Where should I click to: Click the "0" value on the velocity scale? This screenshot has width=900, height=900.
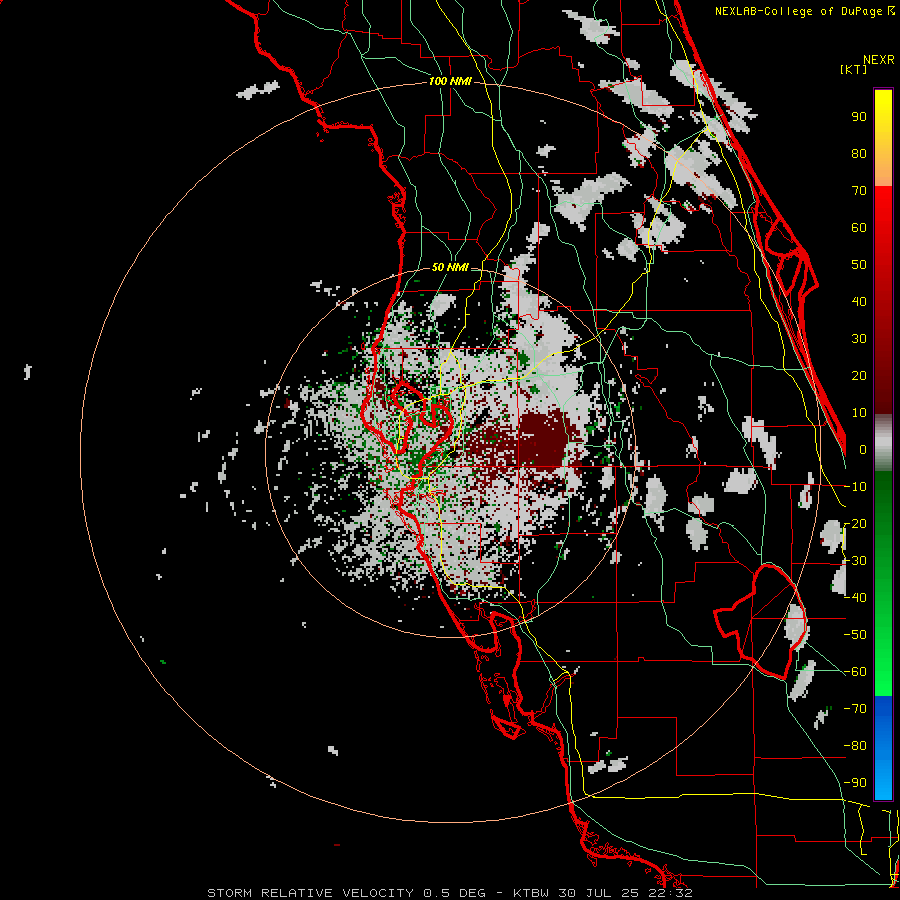point(863,449)
